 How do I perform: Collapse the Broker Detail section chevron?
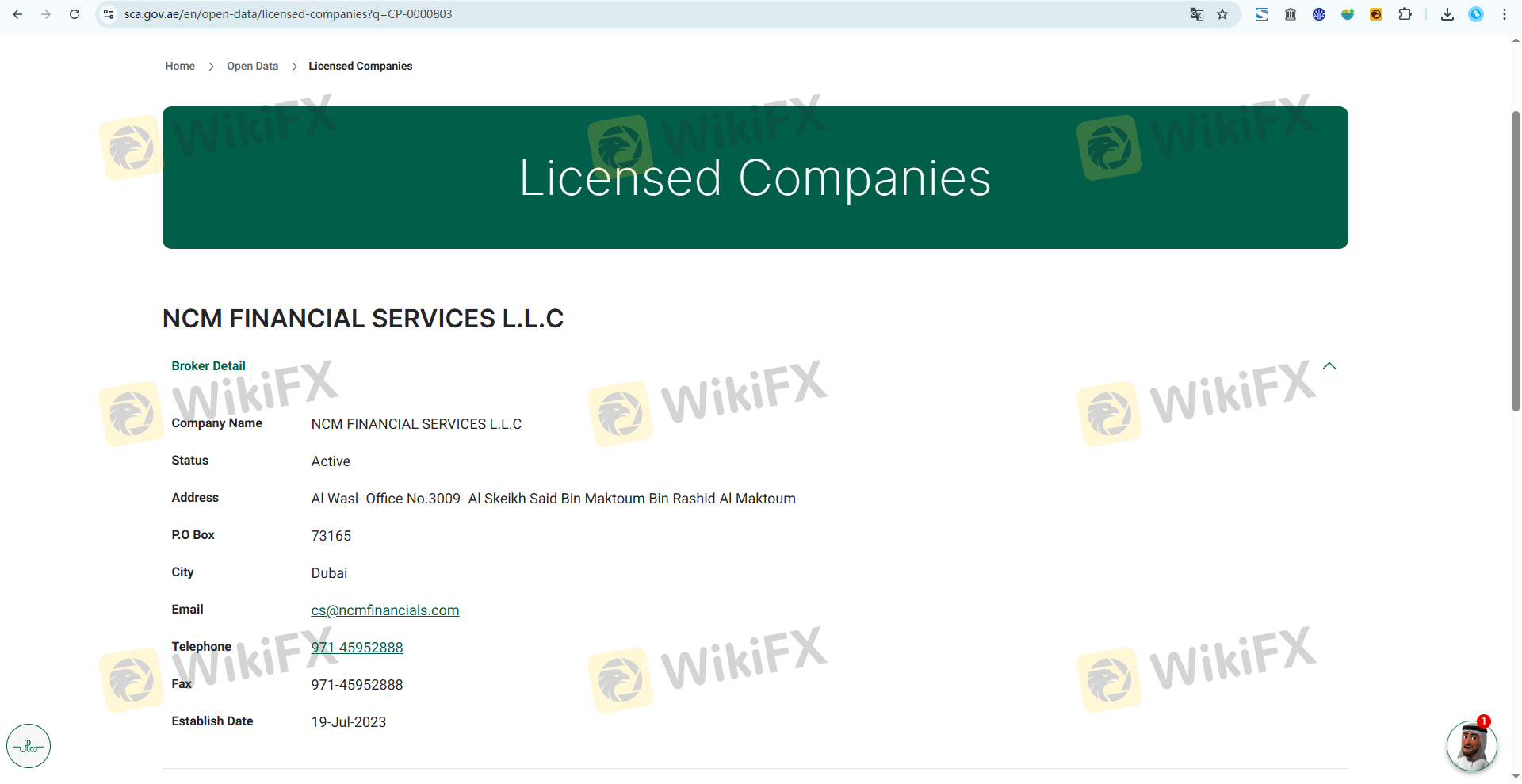(x=1329, y=365)
